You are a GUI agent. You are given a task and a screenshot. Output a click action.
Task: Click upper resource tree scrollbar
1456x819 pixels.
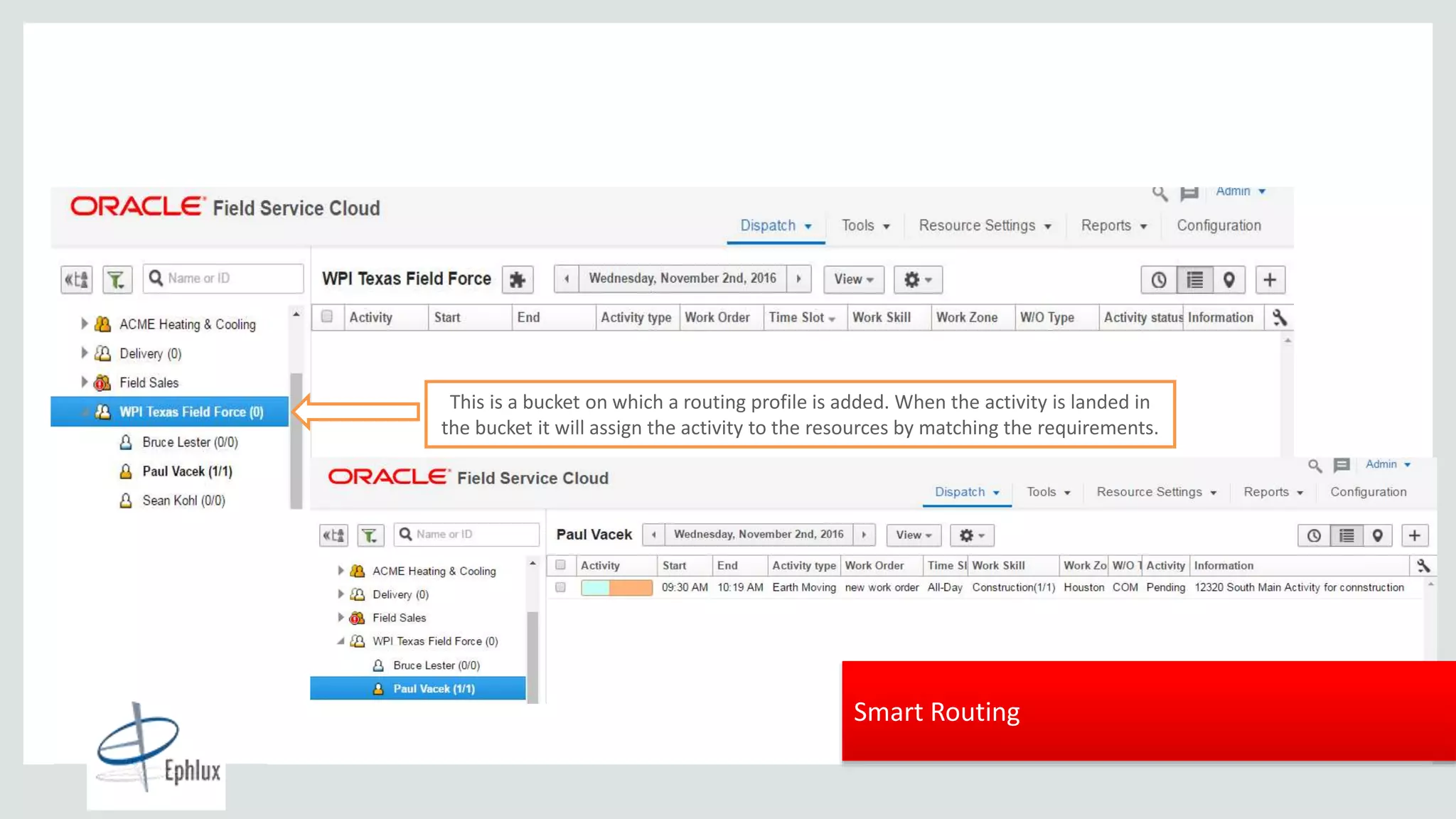[x=296, y=441]
